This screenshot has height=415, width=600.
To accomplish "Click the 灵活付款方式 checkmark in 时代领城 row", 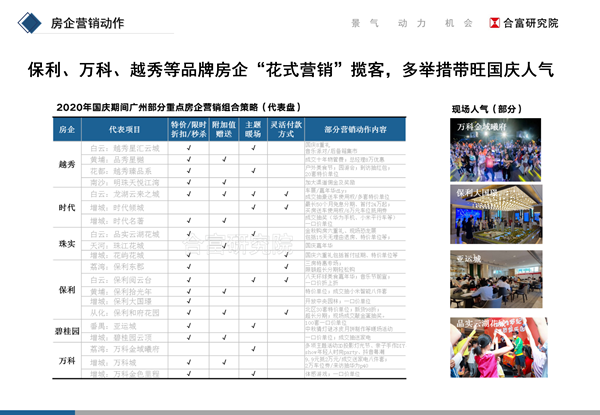I will coord(286,207).
